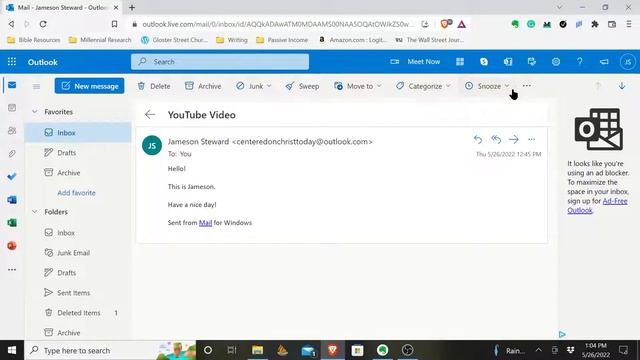Follow the Mail link in signature
The width and height of the screenshot is (640, 360).
click(205, 222)
